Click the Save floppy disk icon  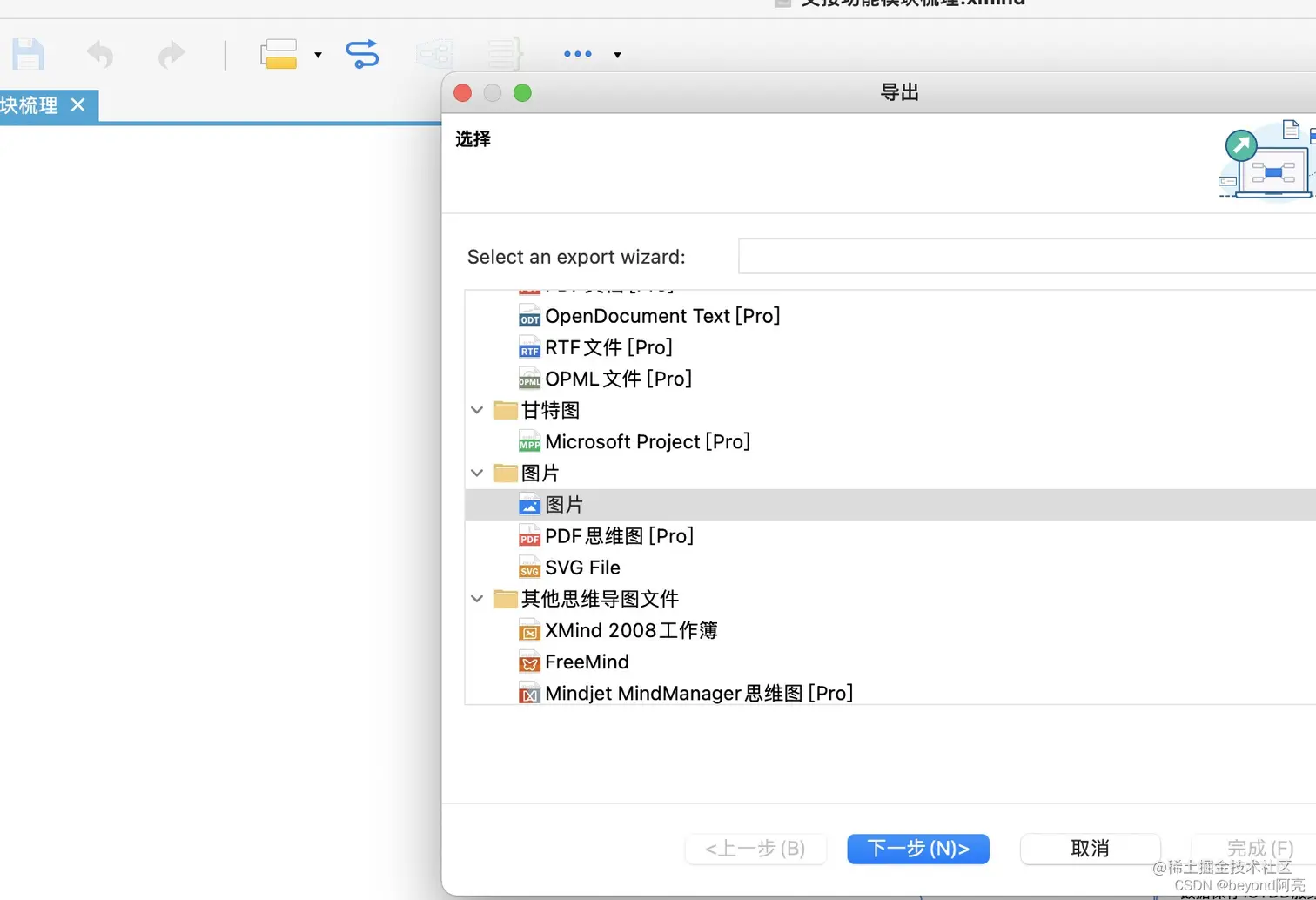pos(28,54)
